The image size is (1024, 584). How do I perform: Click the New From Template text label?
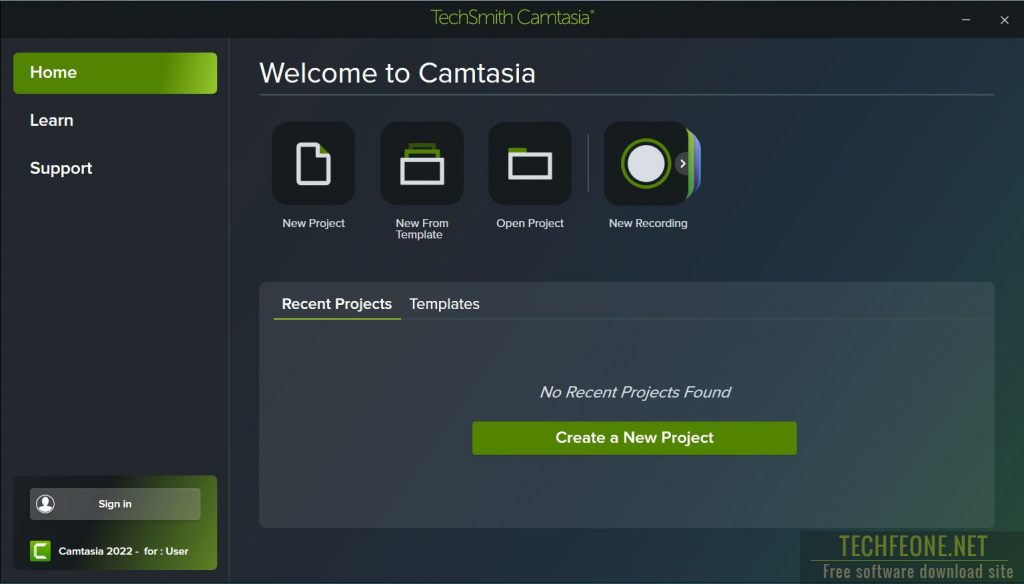pyautogui.click(x=422, y=229)
